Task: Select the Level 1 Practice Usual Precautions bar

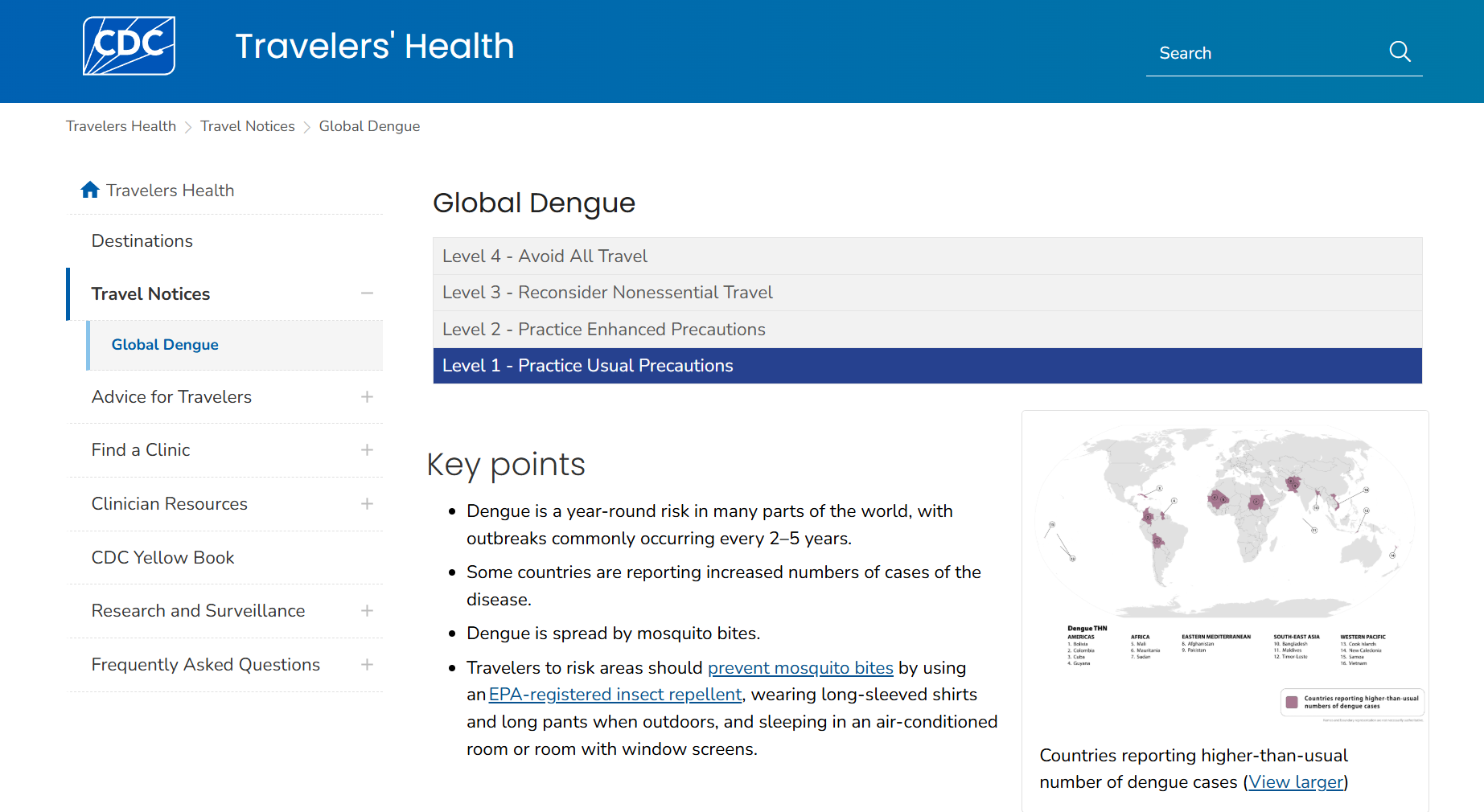Action: pos(927,366)
